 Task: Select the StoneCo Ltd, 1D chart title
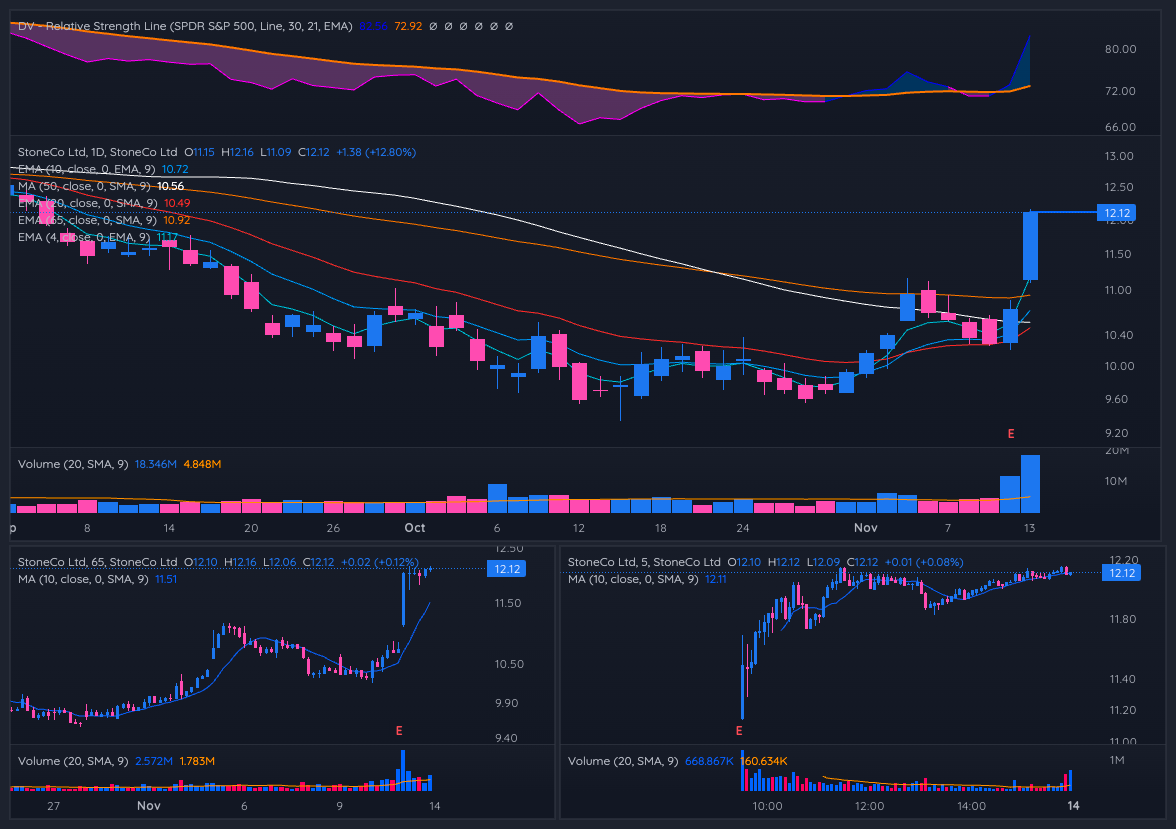pyautogui.click(x=98, y=152)
